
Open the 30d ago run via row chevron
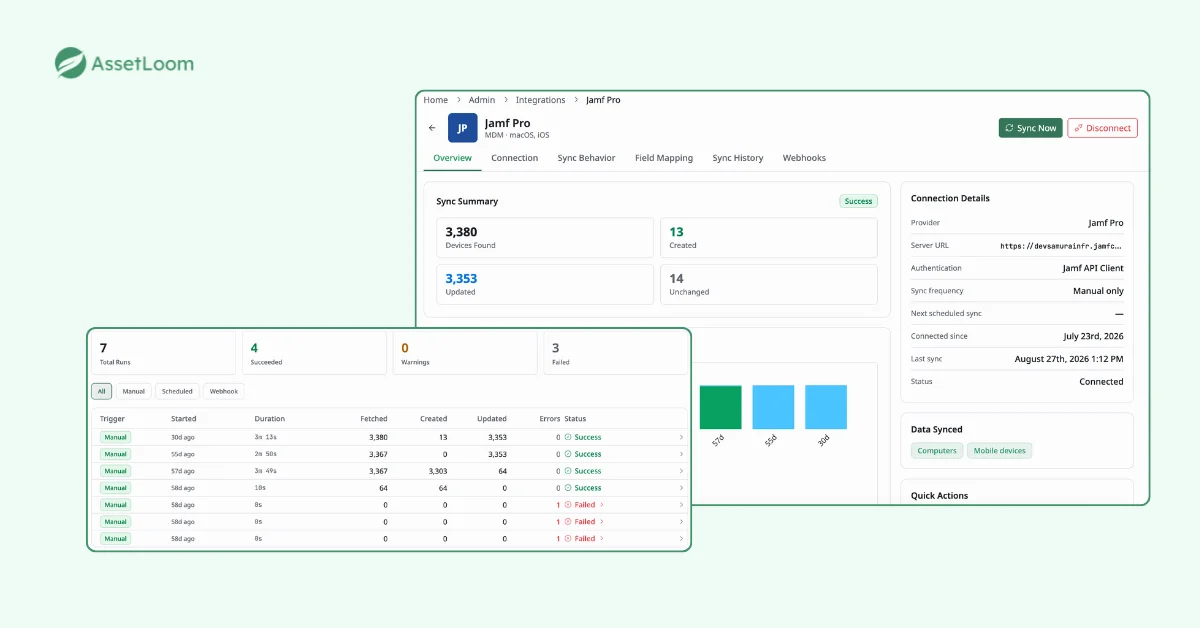tap(681, 437)
